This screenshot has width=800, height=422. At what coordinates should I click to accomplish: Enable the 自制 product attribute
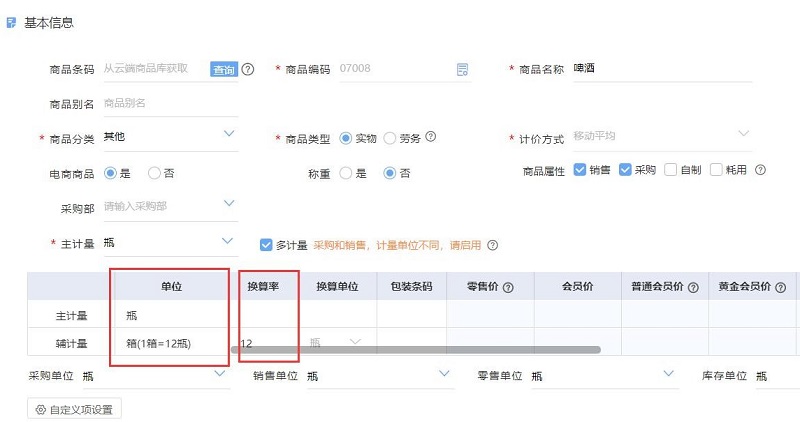click(x=671, y=170)
